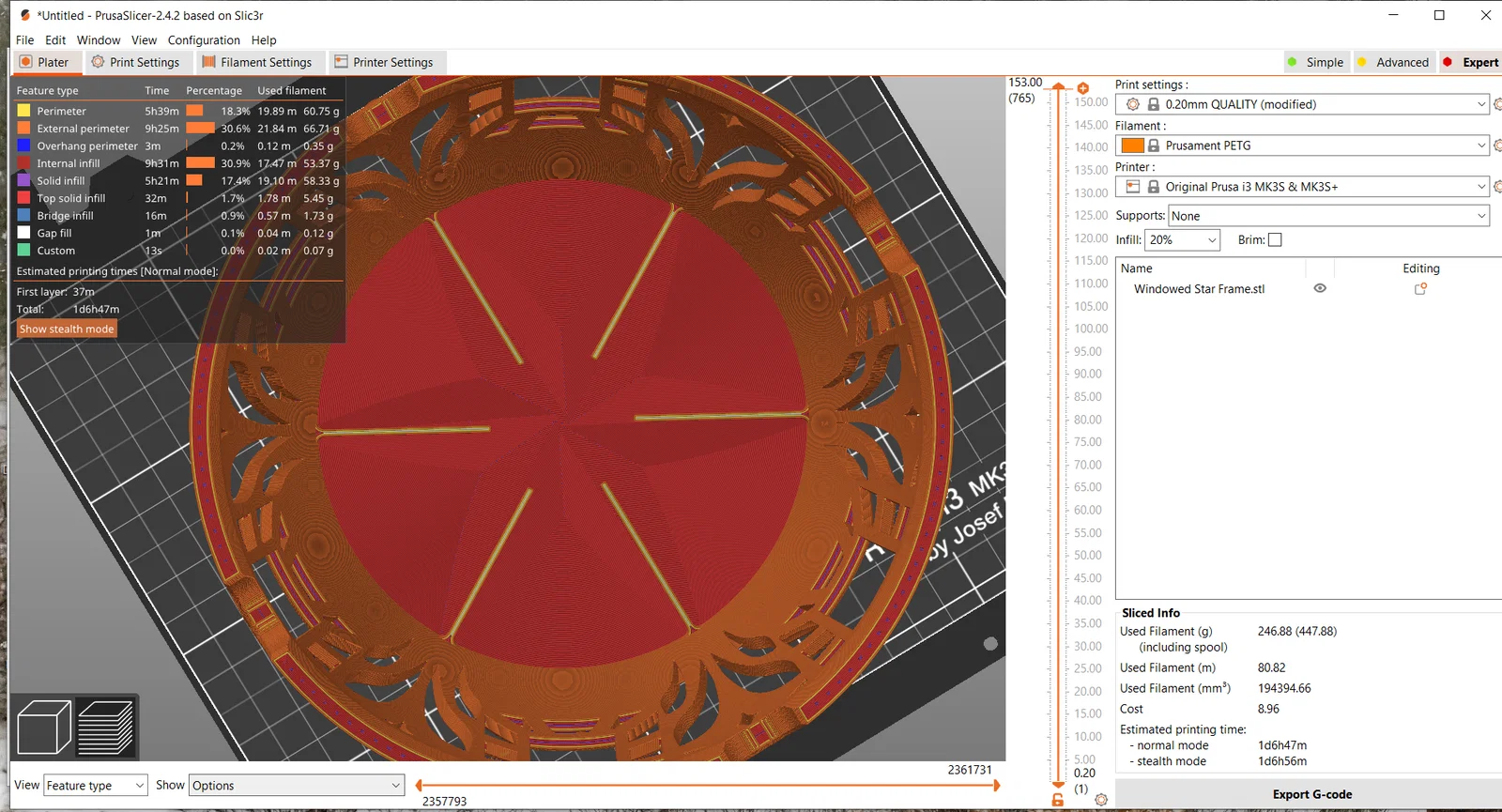Open the Configuration menu
The height and width of the screenshot is (812, 1502).
(204, 40)
